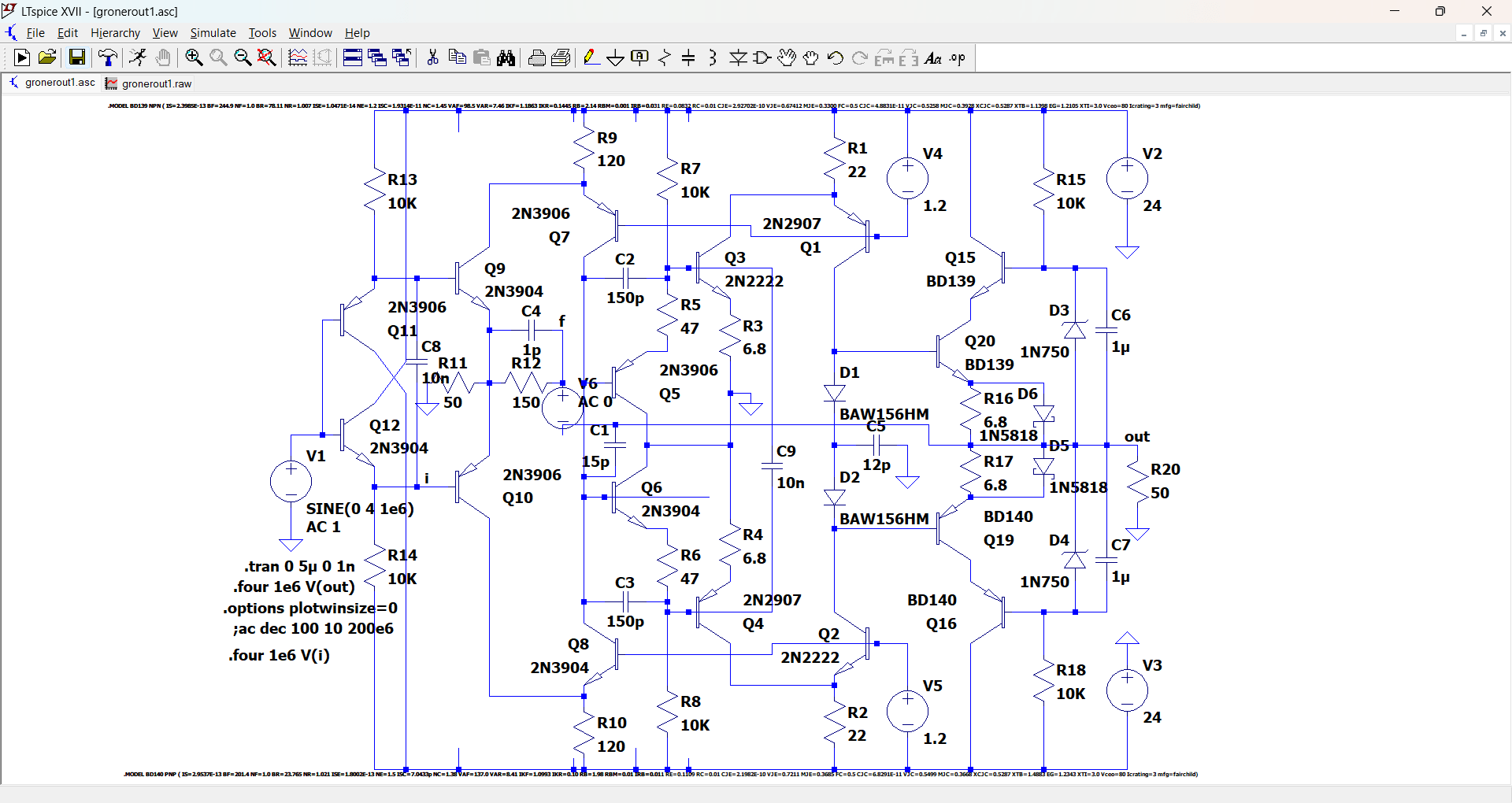This screenshot has height=803, width=1512.
Task: Open the Window menu
Action: (x=310, y=33)
